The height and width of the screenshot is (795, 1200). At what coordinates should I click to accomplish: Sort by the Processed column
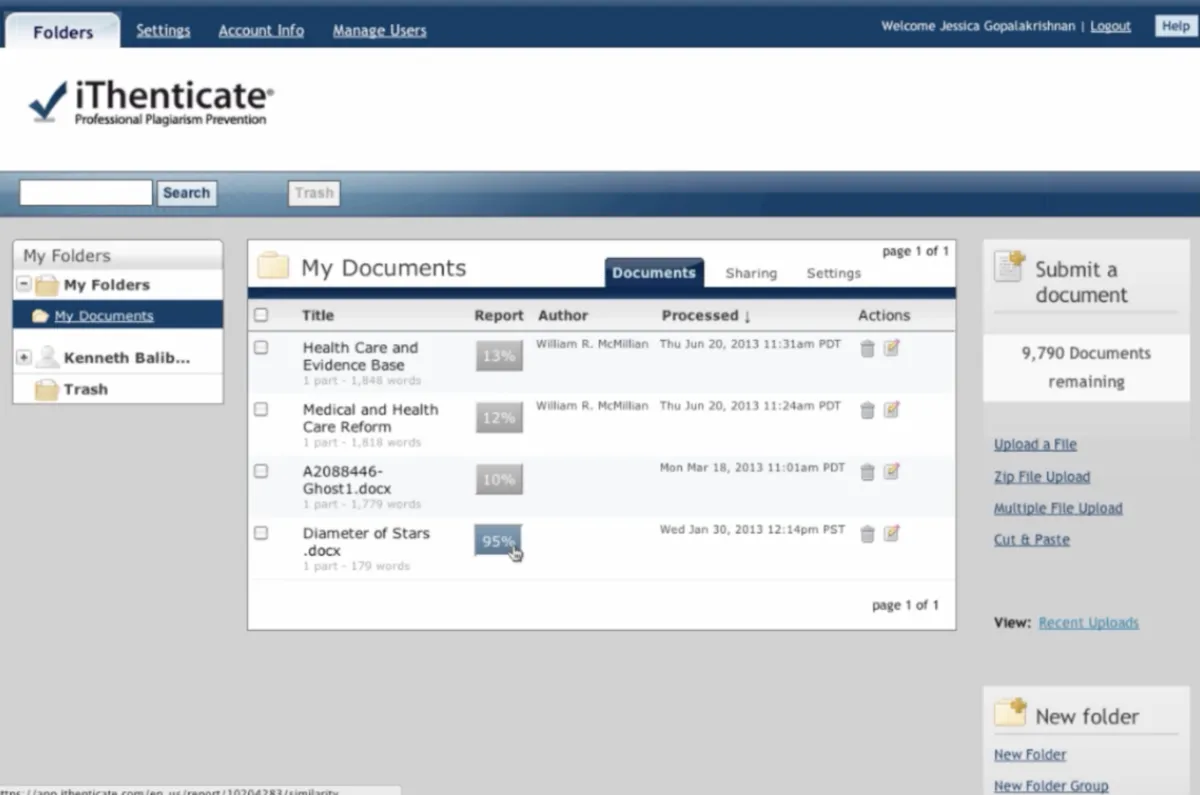click(x=706, y=315)
